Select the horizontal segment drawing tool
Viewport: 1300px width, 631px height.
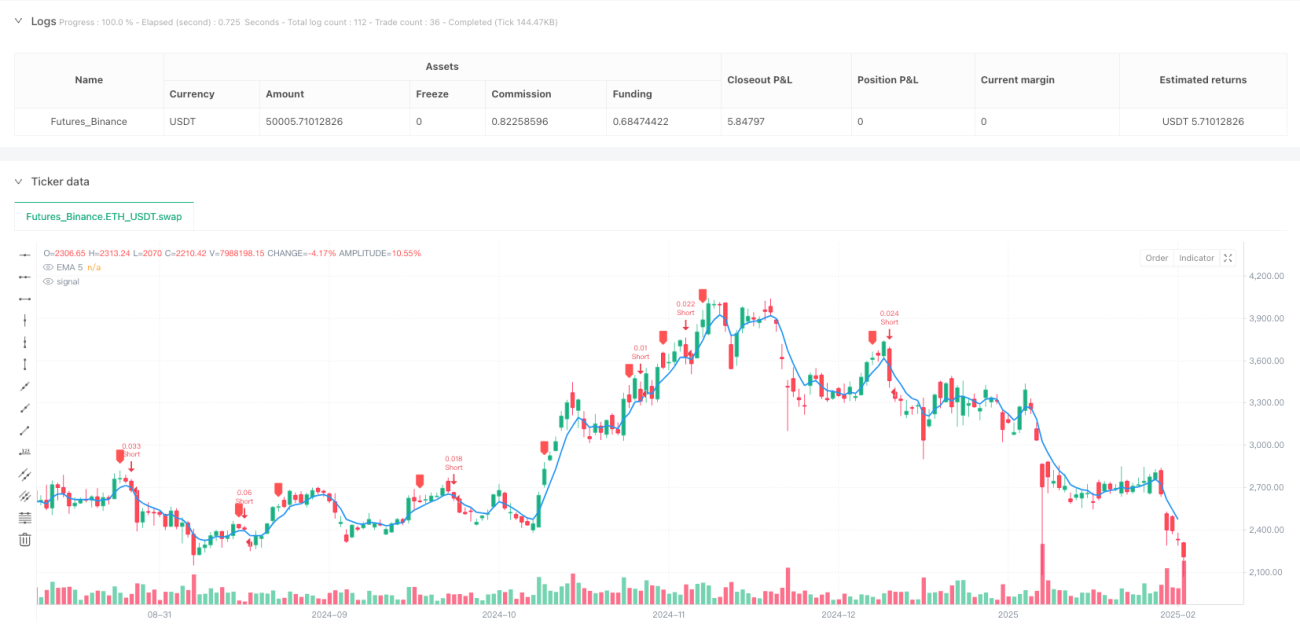click(x=25, y=299)
